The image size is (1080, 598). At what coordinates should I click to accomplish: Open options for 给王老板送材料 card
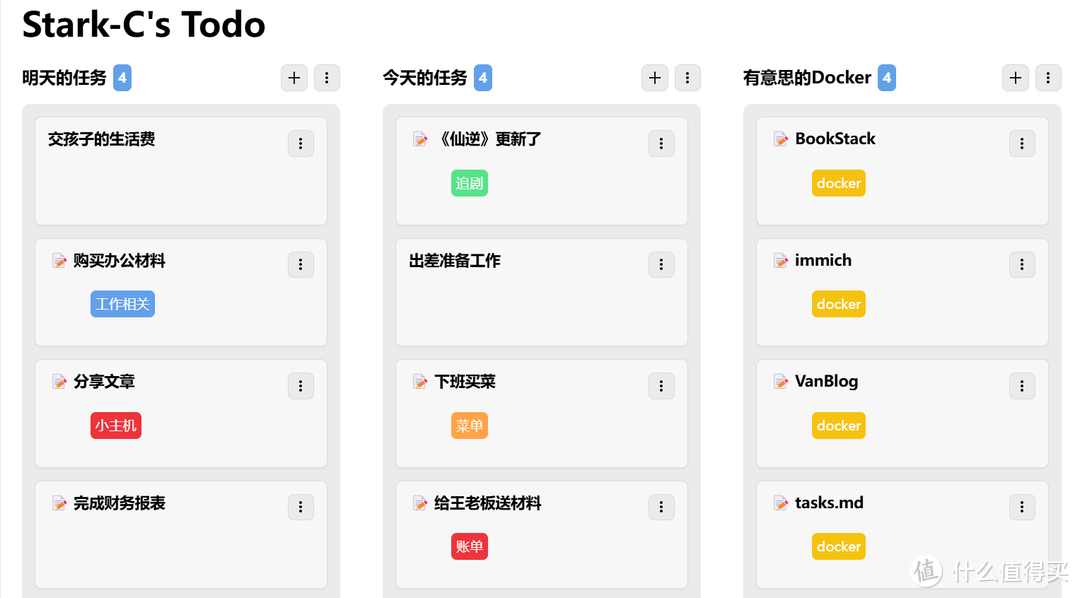point(661,508)
